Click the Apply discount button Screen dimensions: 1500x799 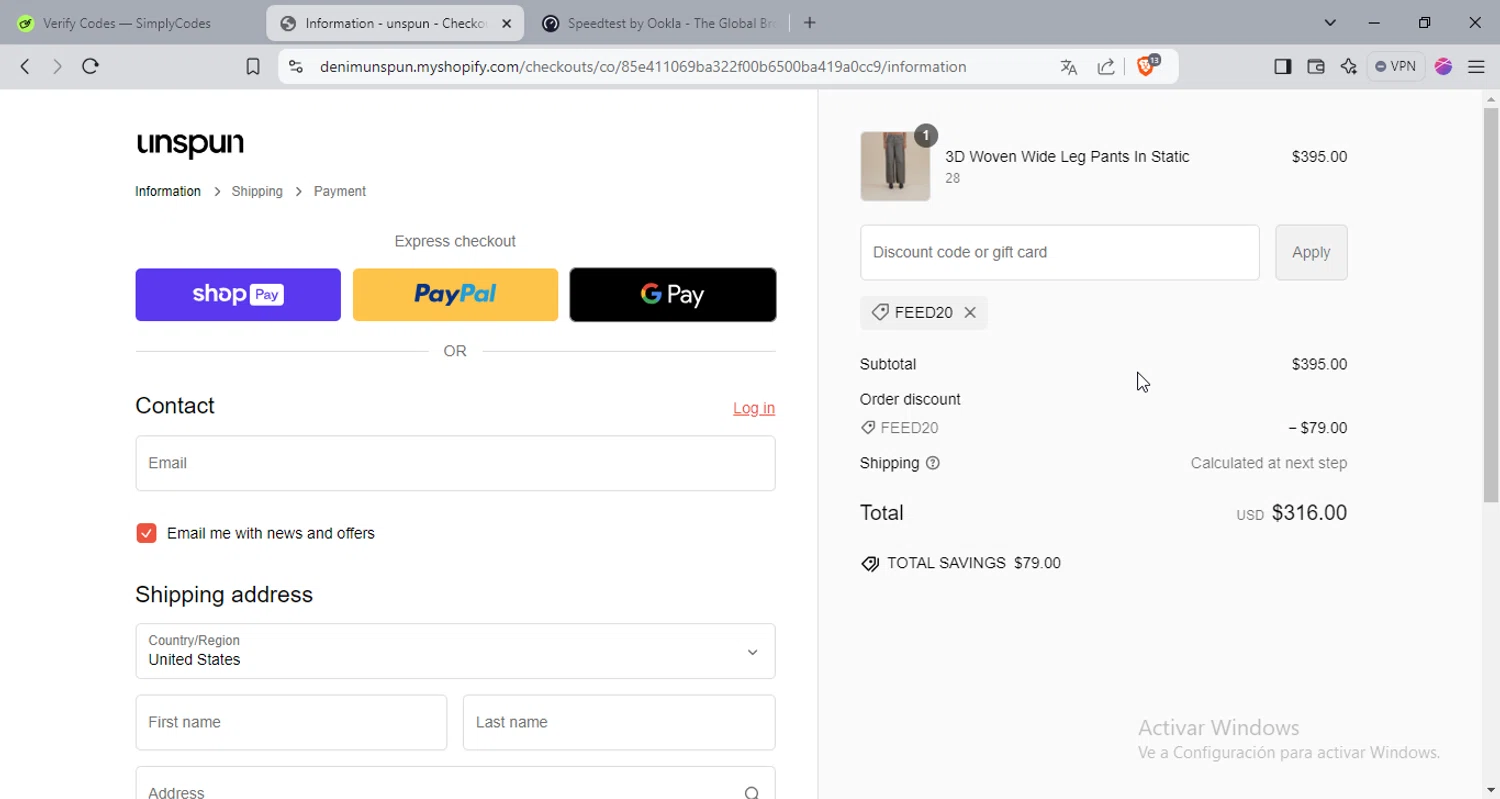pos(1311,252)
